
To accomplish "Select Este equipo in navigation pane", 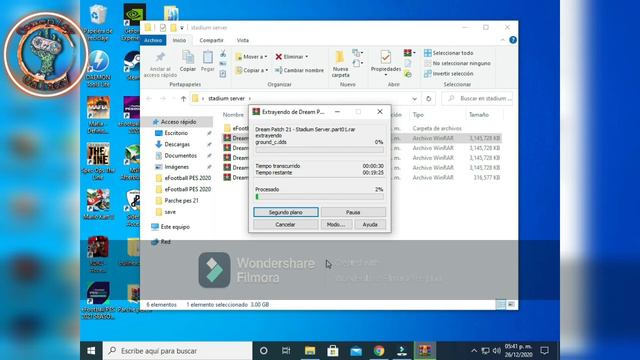I will [175, 227].
